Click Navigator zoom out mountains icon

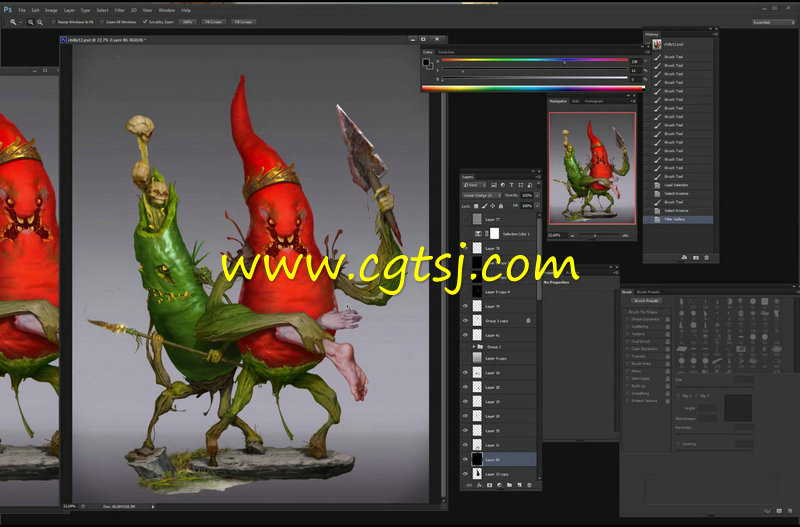point(572,236)
